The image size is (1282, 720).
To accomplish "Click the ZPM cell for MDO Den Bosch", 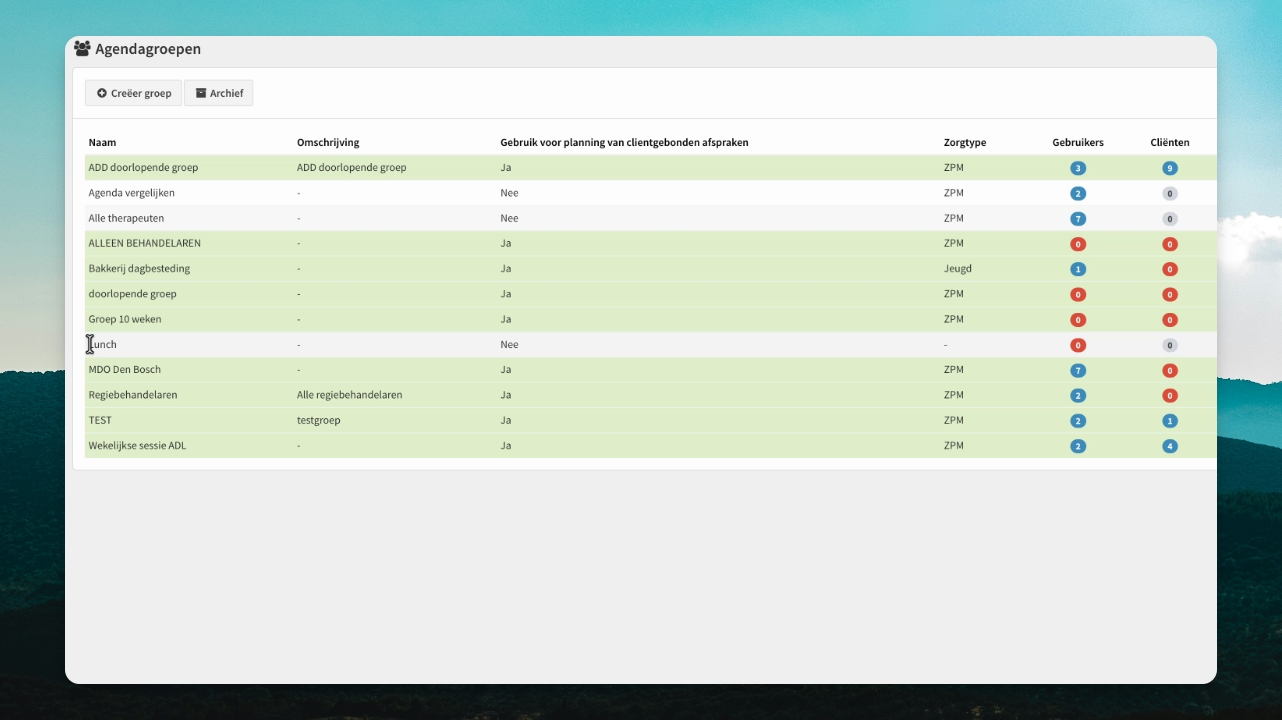I will (954, 370).
